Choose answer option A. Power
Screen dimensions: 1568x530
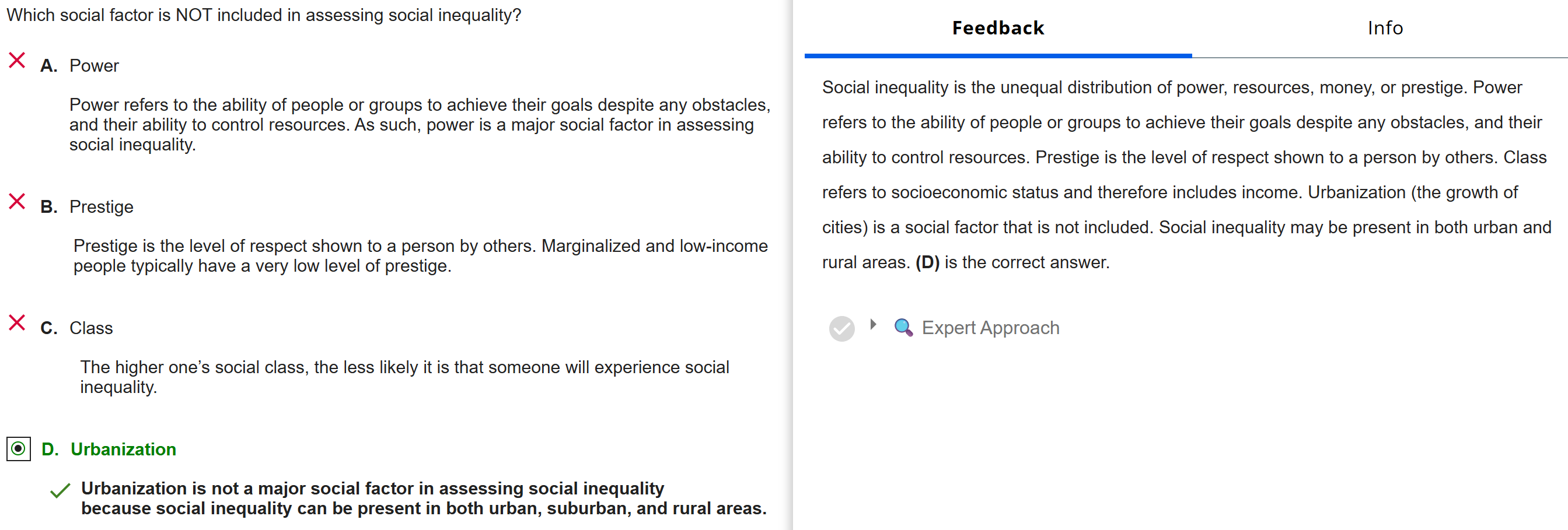[94, 66]
